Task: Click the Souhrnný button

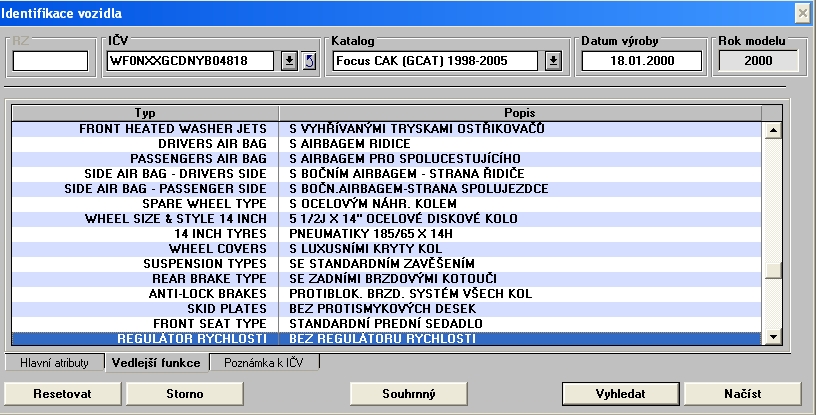Action: coord(407,393)
